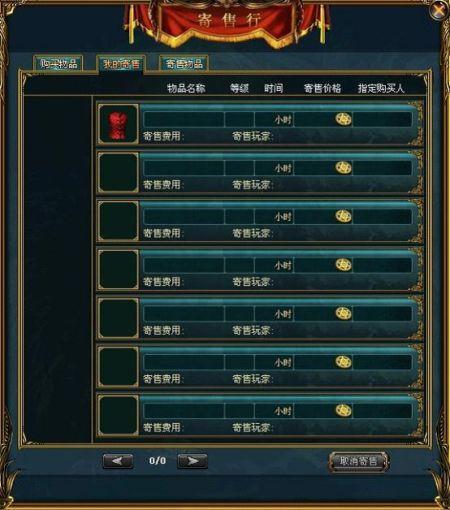Go to next page with right arrow
The height and width of the screenshot is (510, 450).
[192, 461]
